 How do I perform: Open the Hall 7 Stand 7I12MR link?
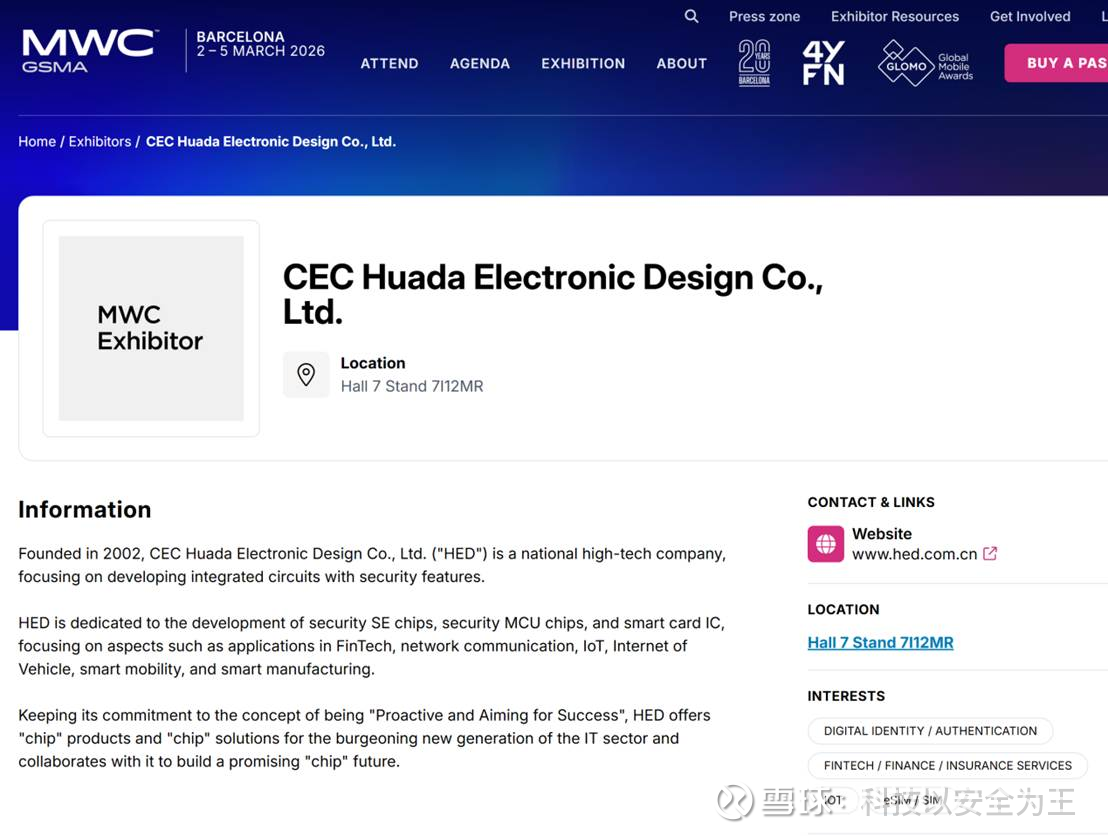pos(880,643)
